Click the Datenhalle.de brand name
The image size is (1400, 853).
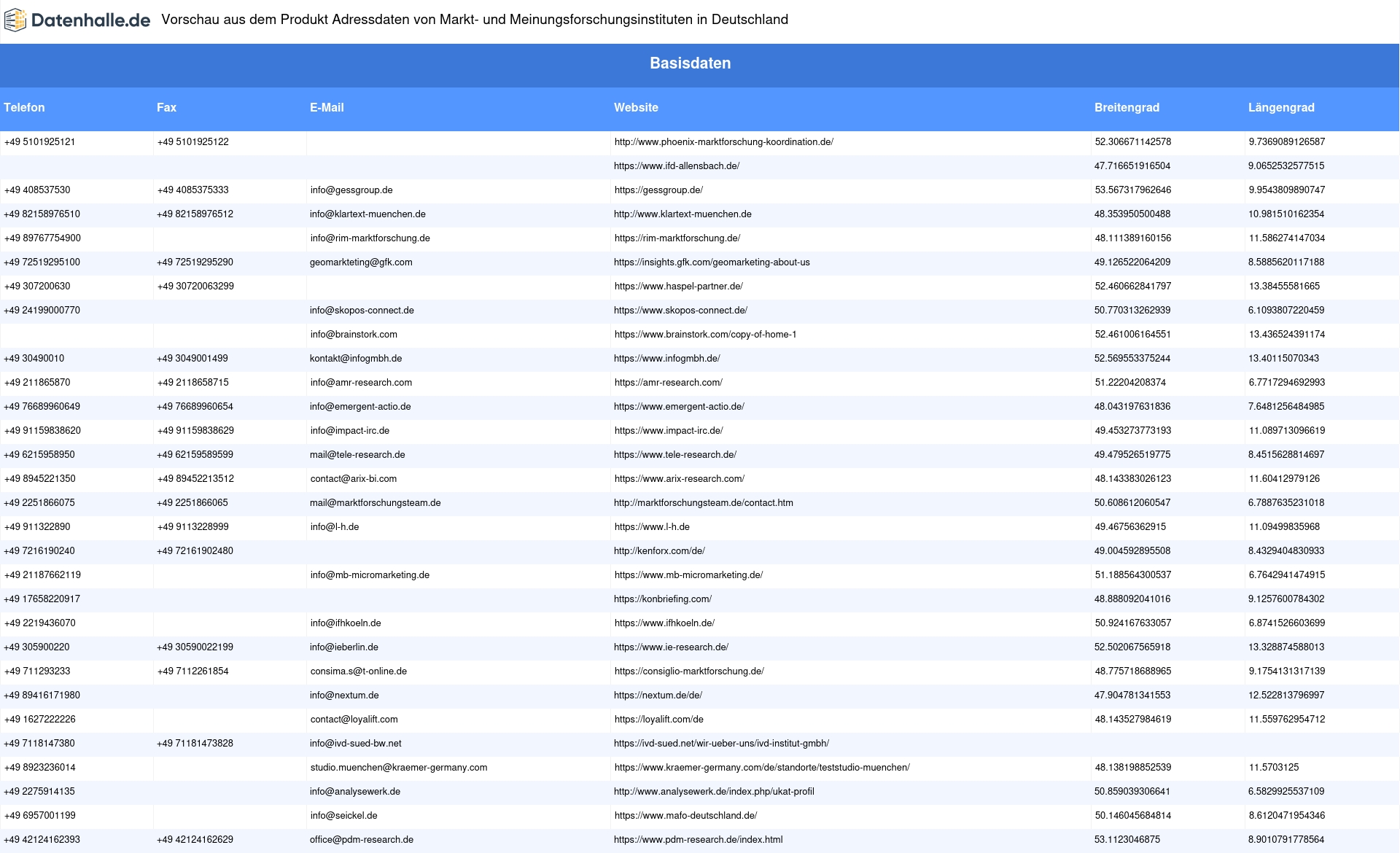(90, 20)
